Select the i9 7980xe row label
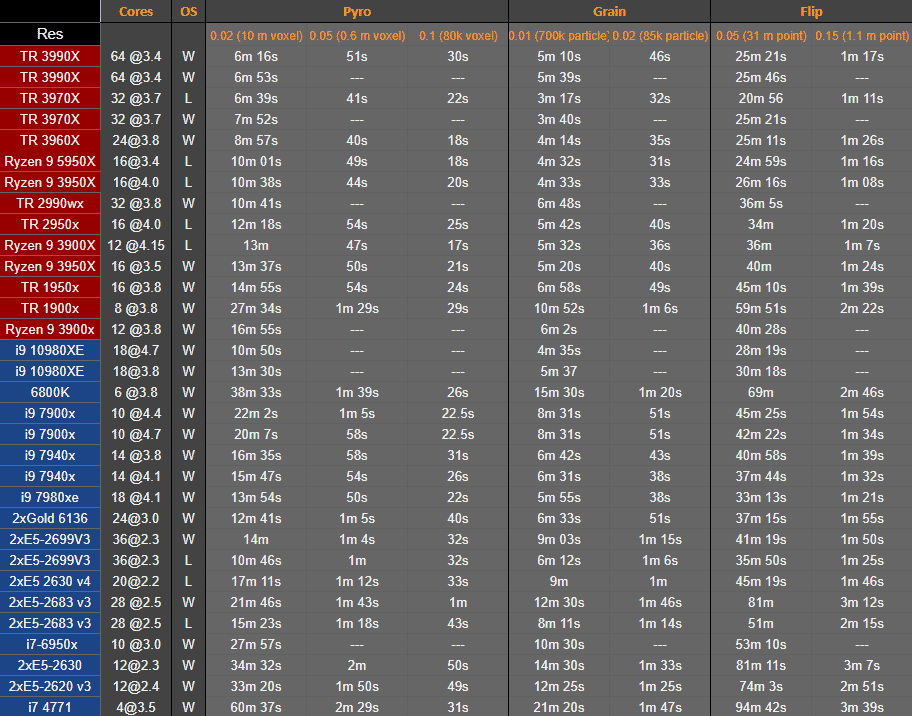Screen dimensions: 912x716 pyautogui.click(x=50, y=497)
